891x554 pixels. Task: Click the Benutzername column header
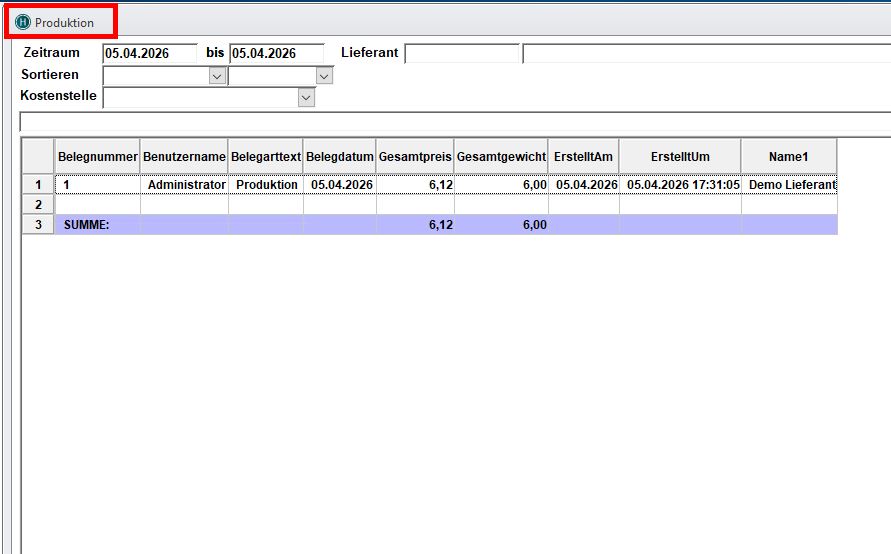(184, 157)
